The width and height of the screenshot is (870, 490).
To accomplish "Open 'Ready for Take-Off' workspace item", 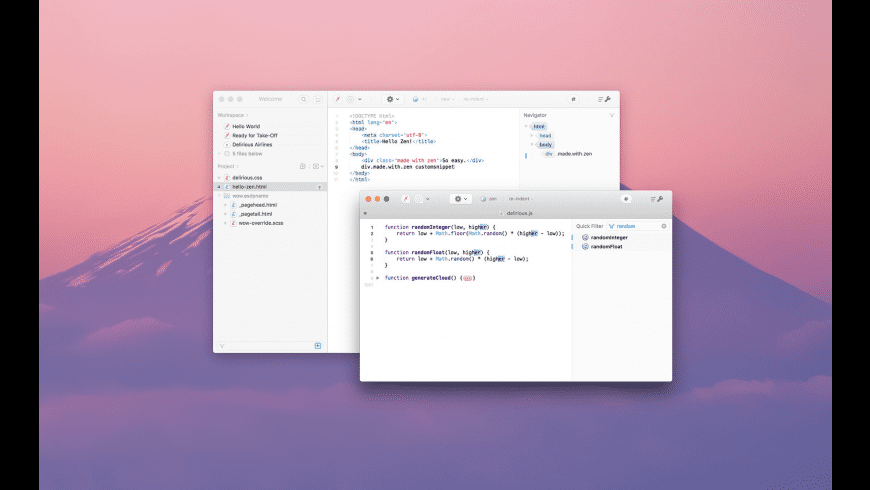I will pyautogui.click(x=255, y=135).
